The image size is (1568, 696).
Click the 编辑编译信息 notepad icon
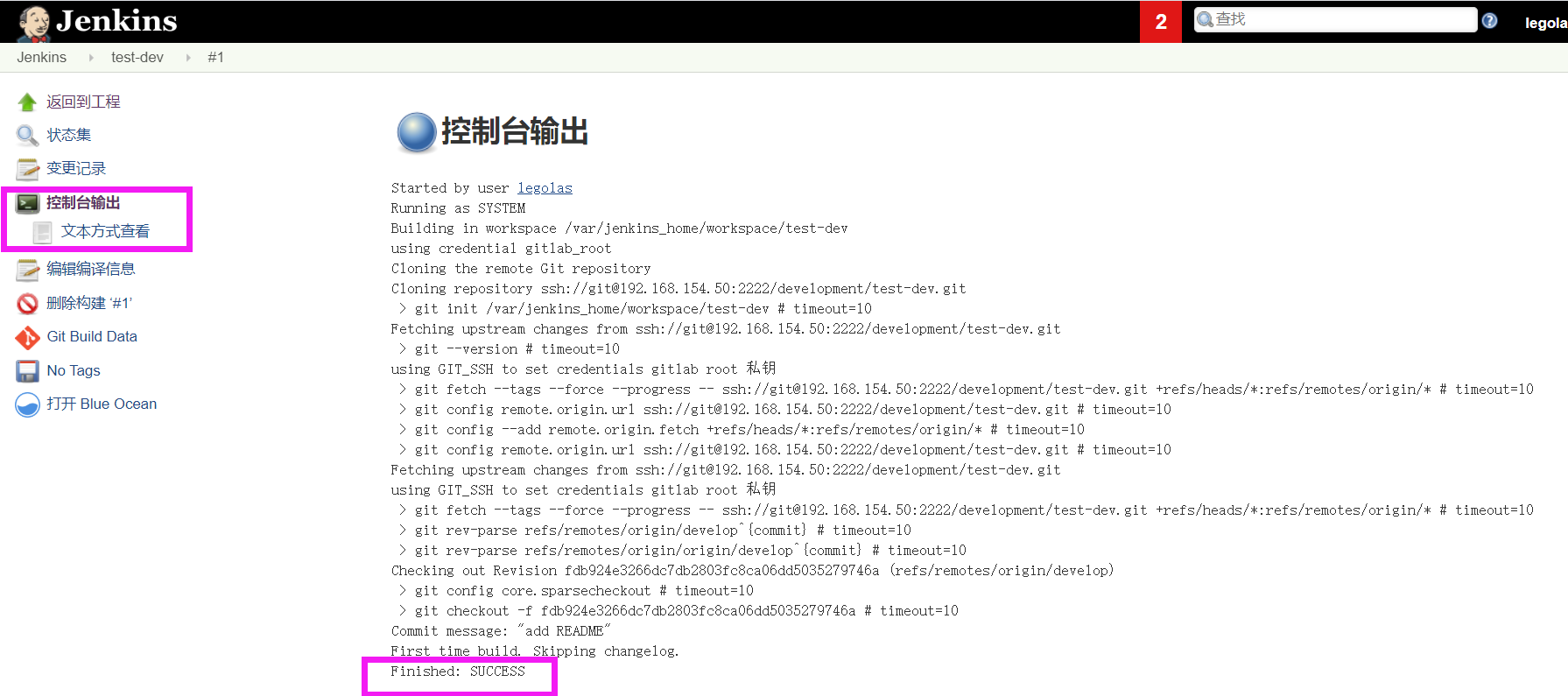tap(27, 270)
